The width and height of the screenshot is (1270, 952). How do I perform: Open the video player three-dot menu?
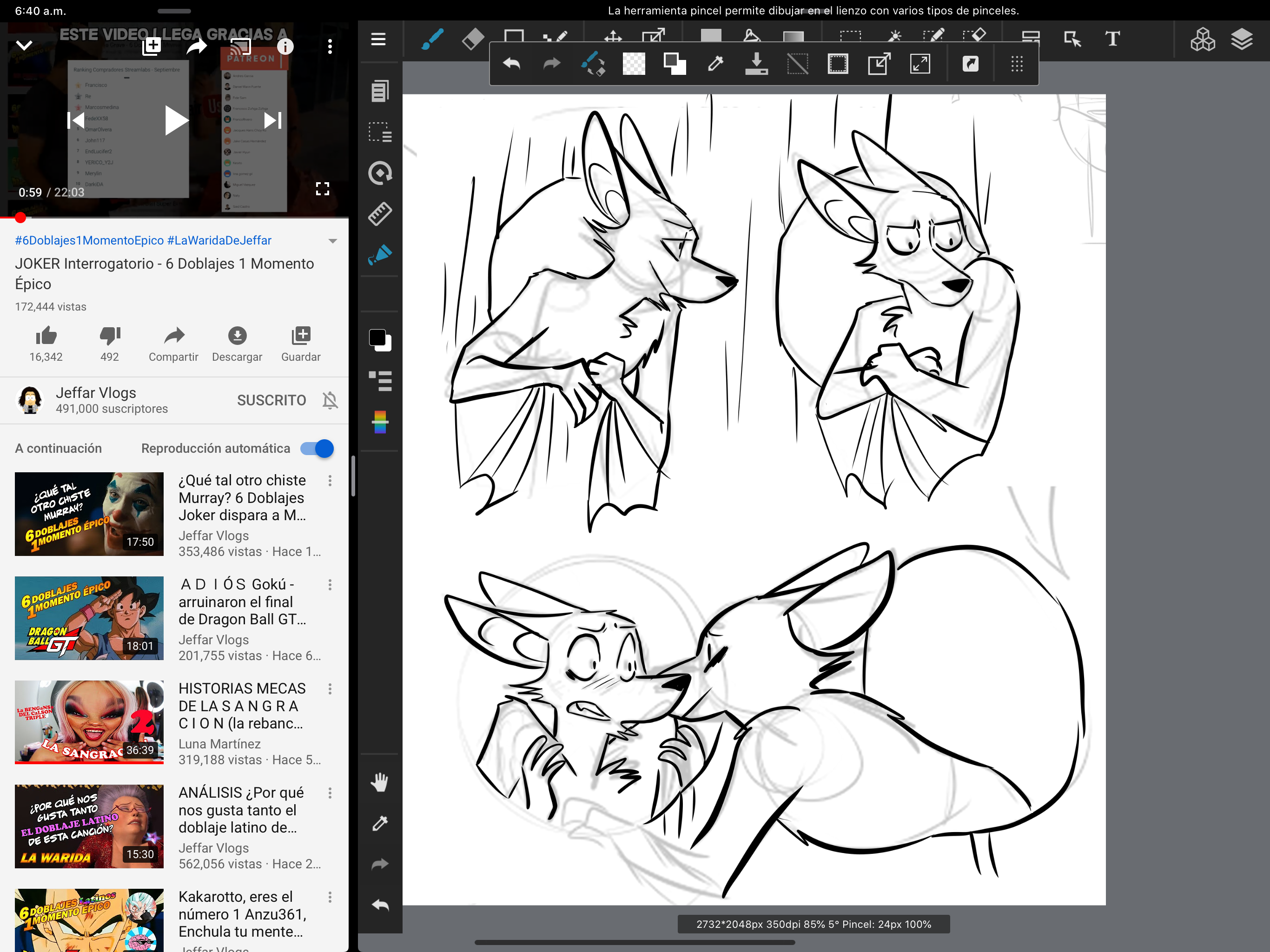click(x=330, y=46)
